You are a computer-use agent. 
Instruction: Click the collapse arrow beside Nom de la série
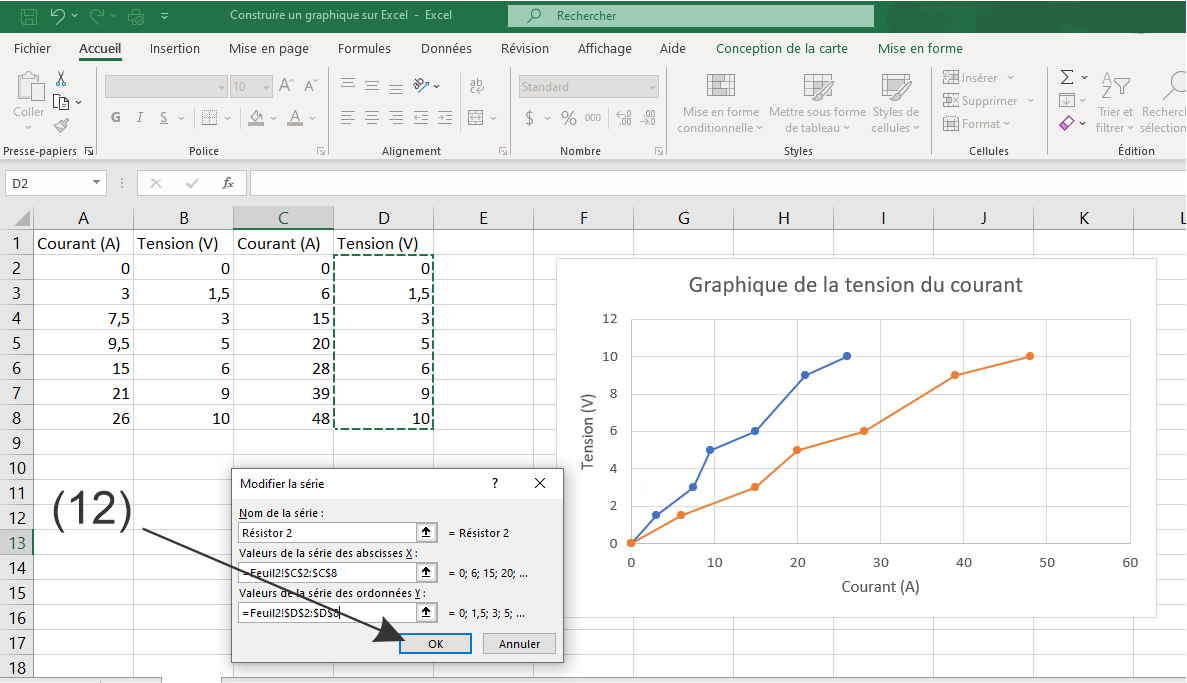427,533
